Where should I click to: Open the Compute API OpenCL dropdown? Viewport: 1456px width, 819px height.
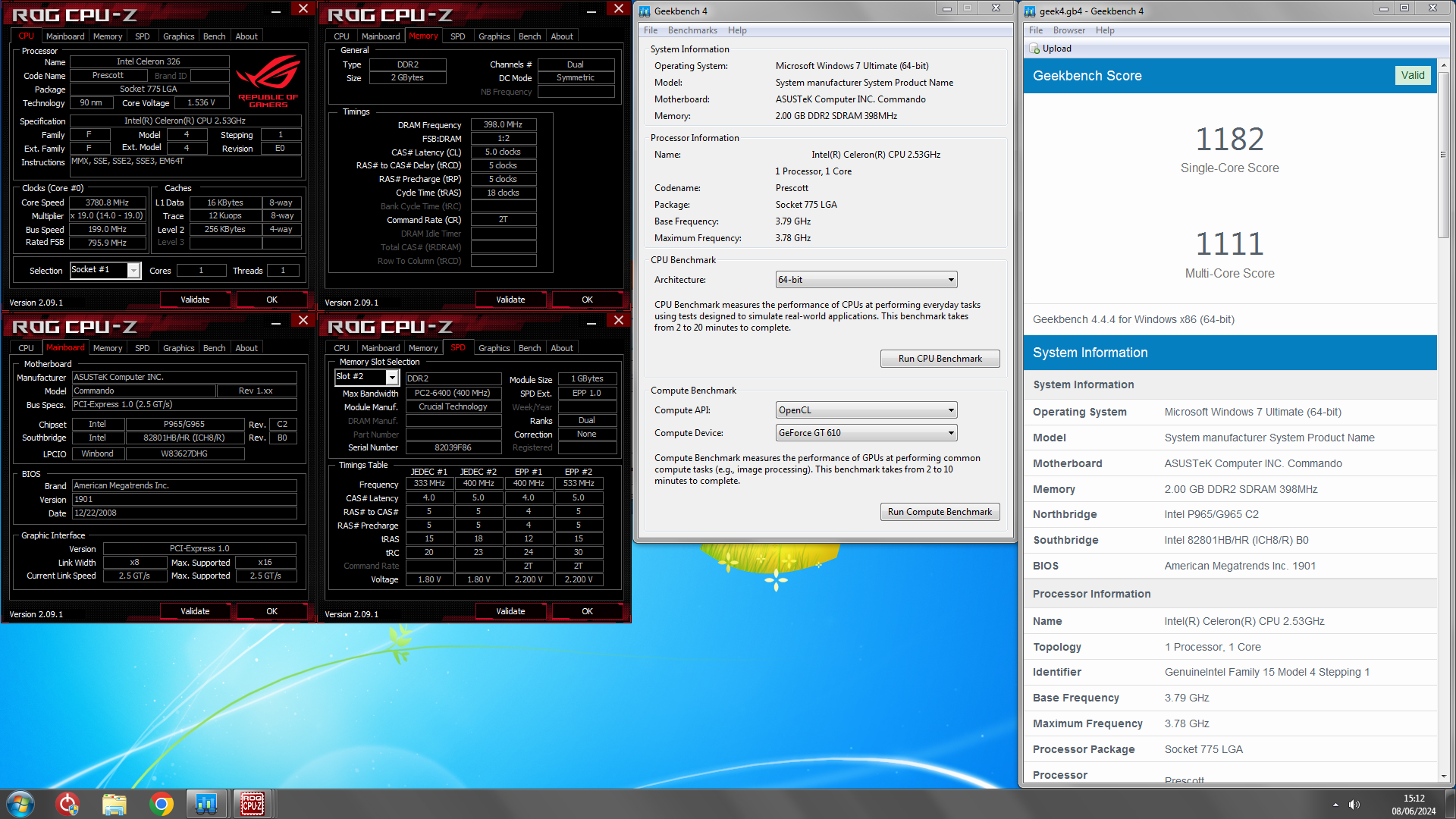click(x=866, y=410)
